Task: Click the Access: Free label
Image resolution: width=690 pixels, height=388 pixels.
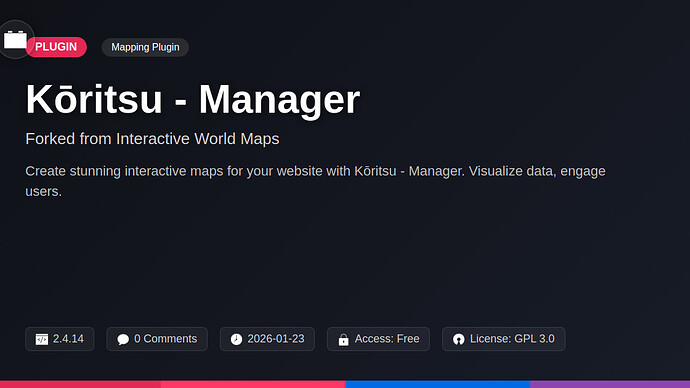Action: click(x=387, y=339)
